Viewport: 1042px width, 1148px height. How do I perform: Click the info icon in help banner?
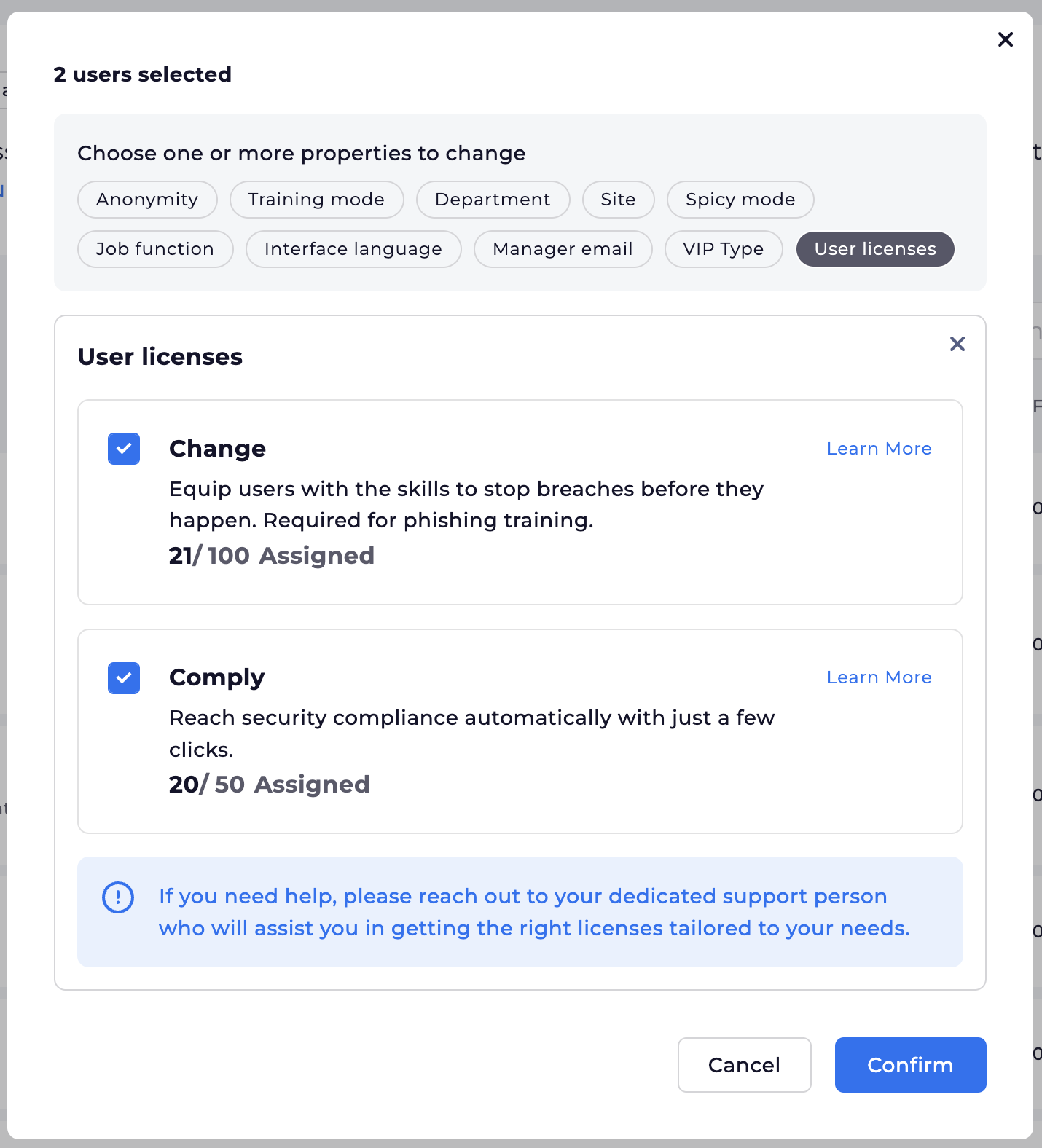(x=118, y=897)
